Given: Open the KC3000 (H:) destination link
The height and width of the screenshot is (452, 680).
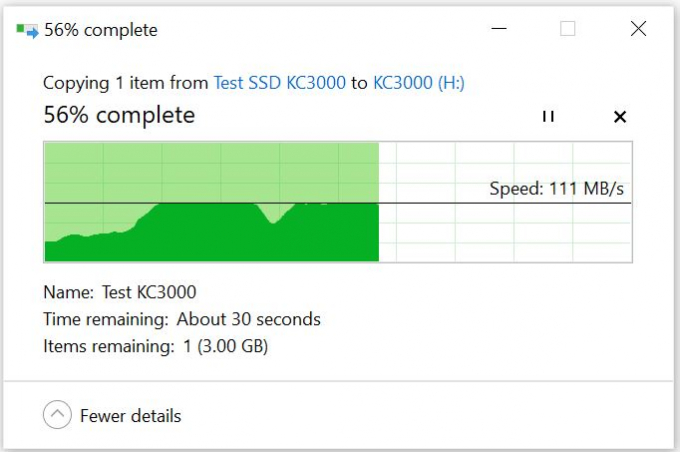Looking at the screenshot, I should coord(418,82).
